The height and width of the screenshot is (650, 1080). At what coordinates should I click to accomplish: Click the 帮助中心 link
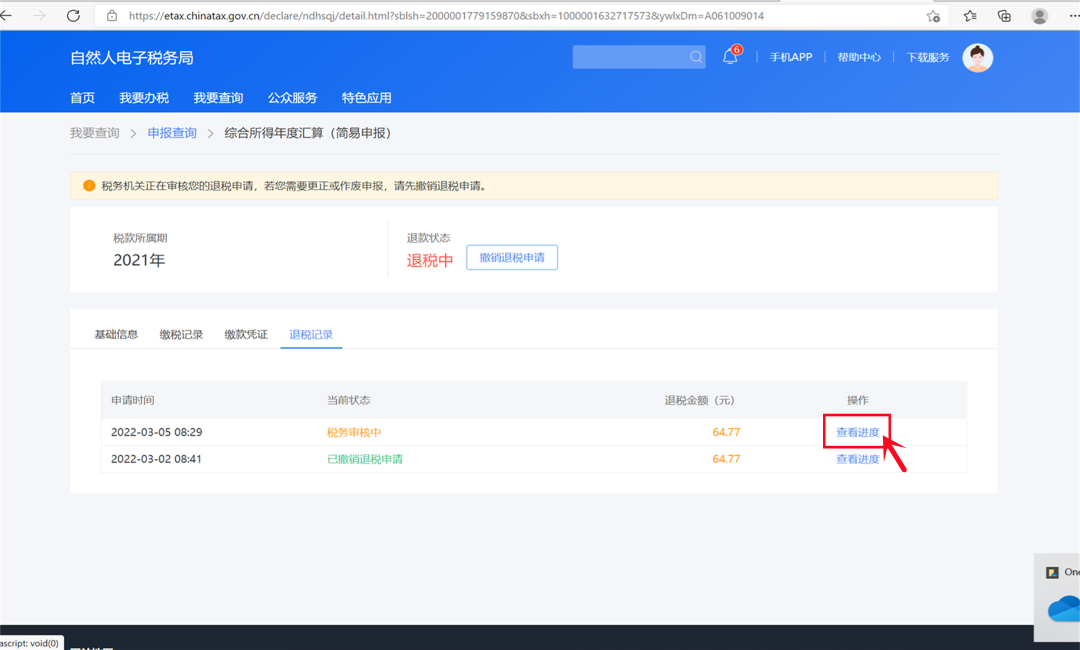click(x=859, y=57)
